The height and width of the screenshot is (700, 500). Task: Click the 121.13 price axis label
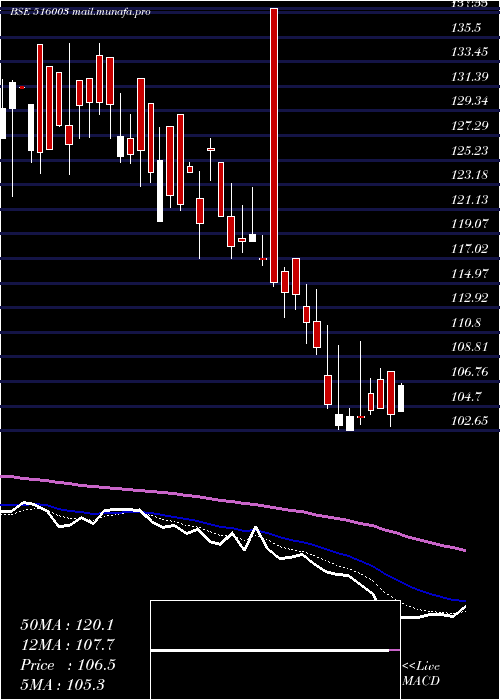click(x=469, y=200)
